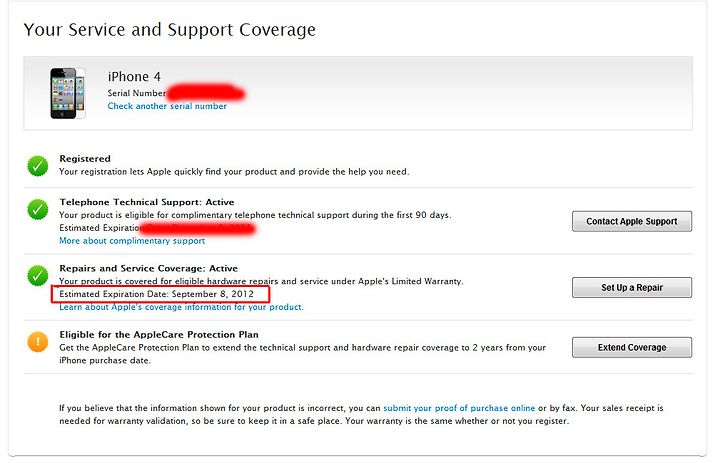Image resolution: width=720 pixels, height=463 pixels.
Task: Click 'Eligible for the AppleCare Protection Plan' heading
Action: coord(159,334)
